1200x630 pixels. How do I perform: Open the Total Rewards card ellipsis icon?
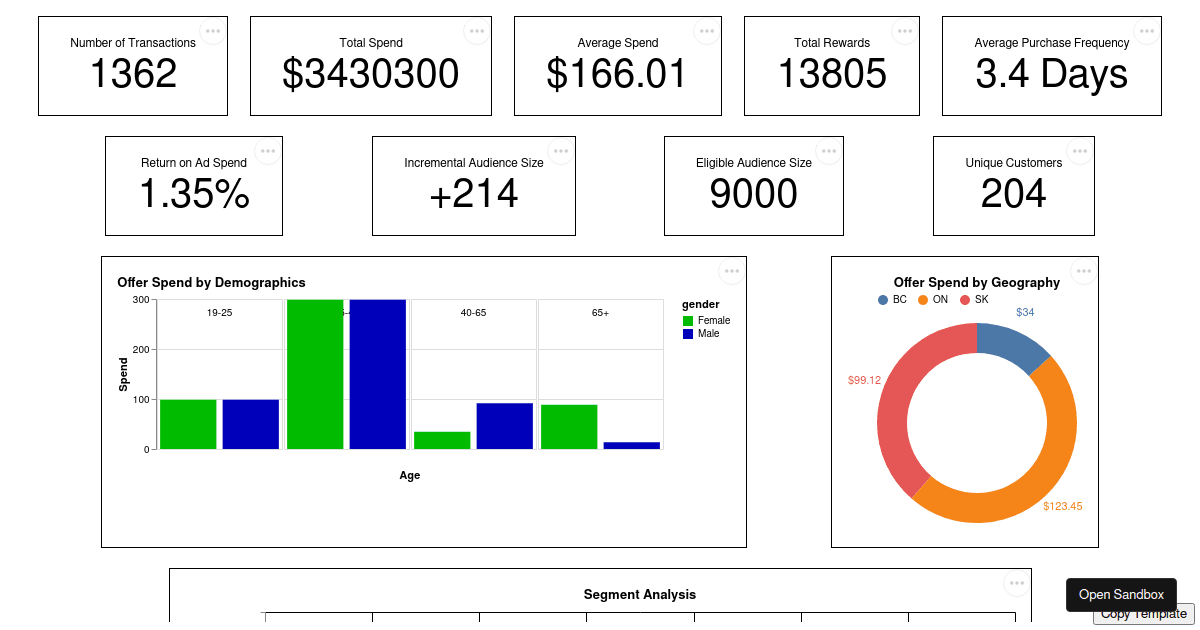(x=905, y=31)
